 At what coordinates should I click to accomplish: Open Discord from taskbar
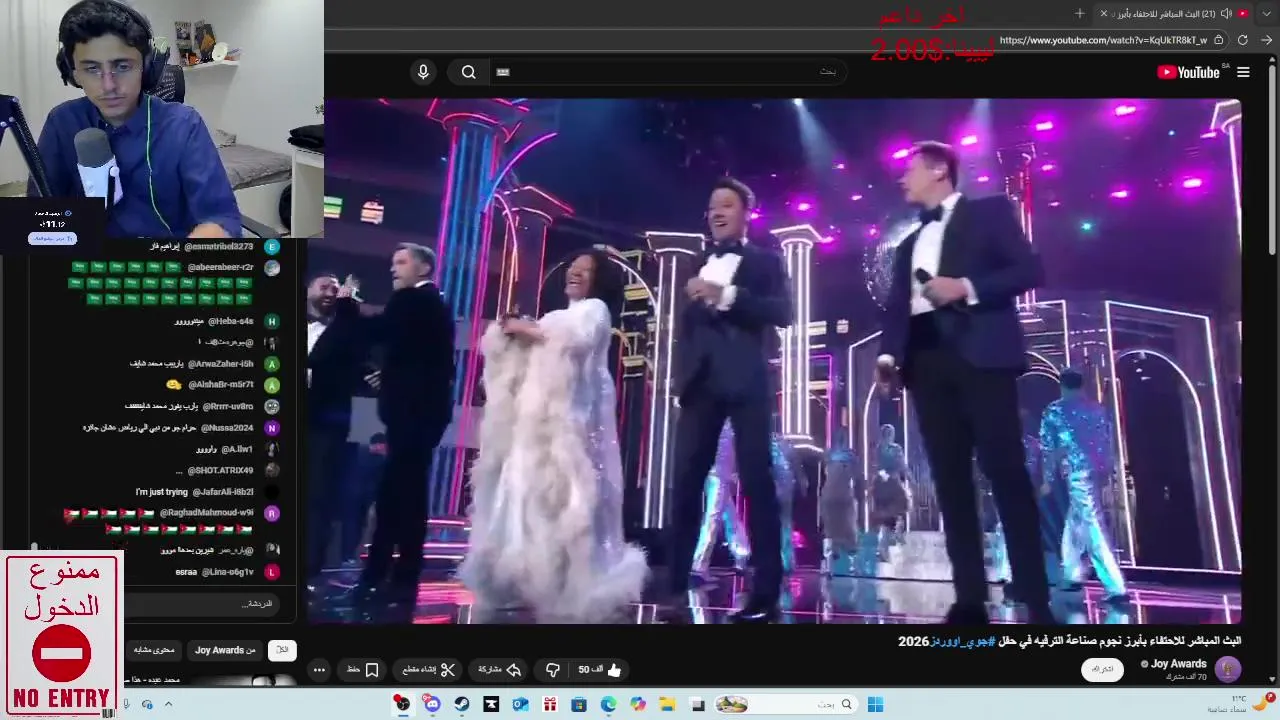click(x=432, y=704)
